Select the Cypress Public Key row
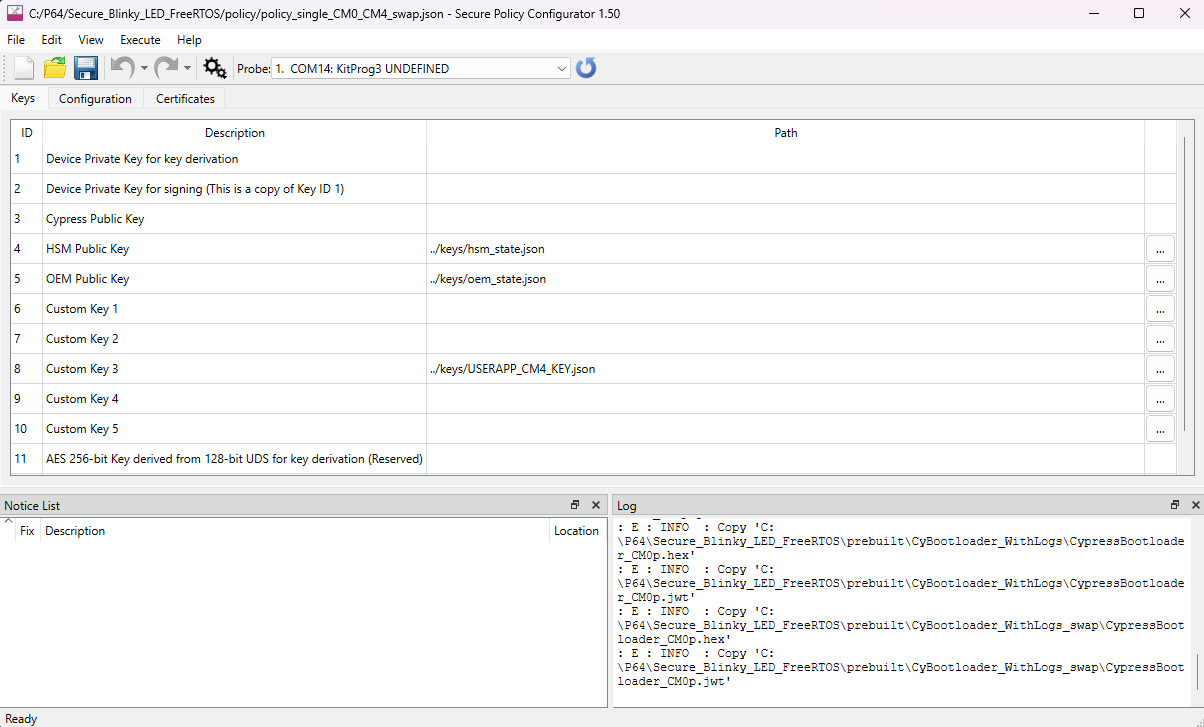Image resolution: width=1204 pixels, height=727 pixels. pos(594,219)
